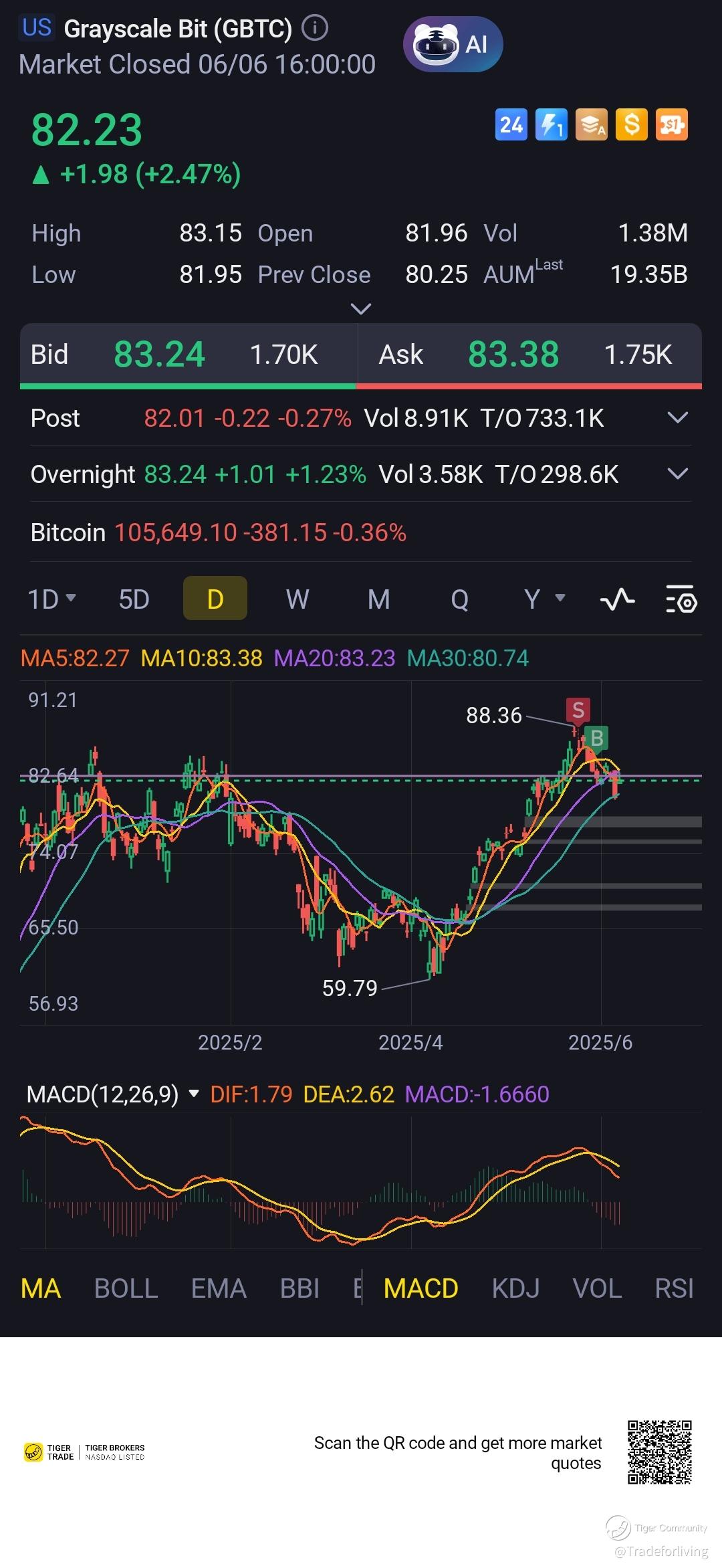Tap the info icon beside GBTC title

pyautogui.click(x=315, y=28)
